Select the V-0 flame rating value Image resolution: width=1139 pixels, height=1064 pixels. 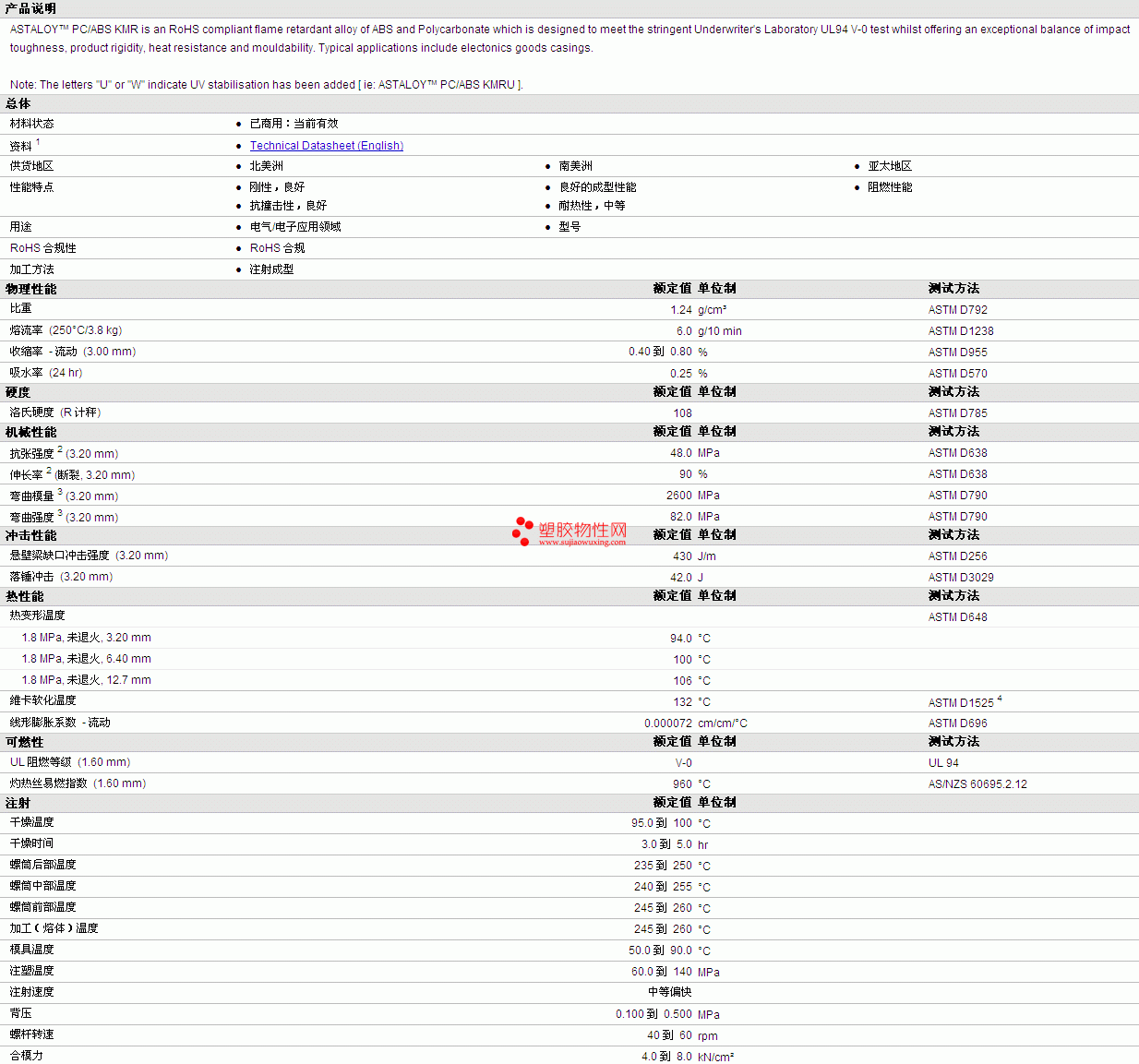point(684,763)
